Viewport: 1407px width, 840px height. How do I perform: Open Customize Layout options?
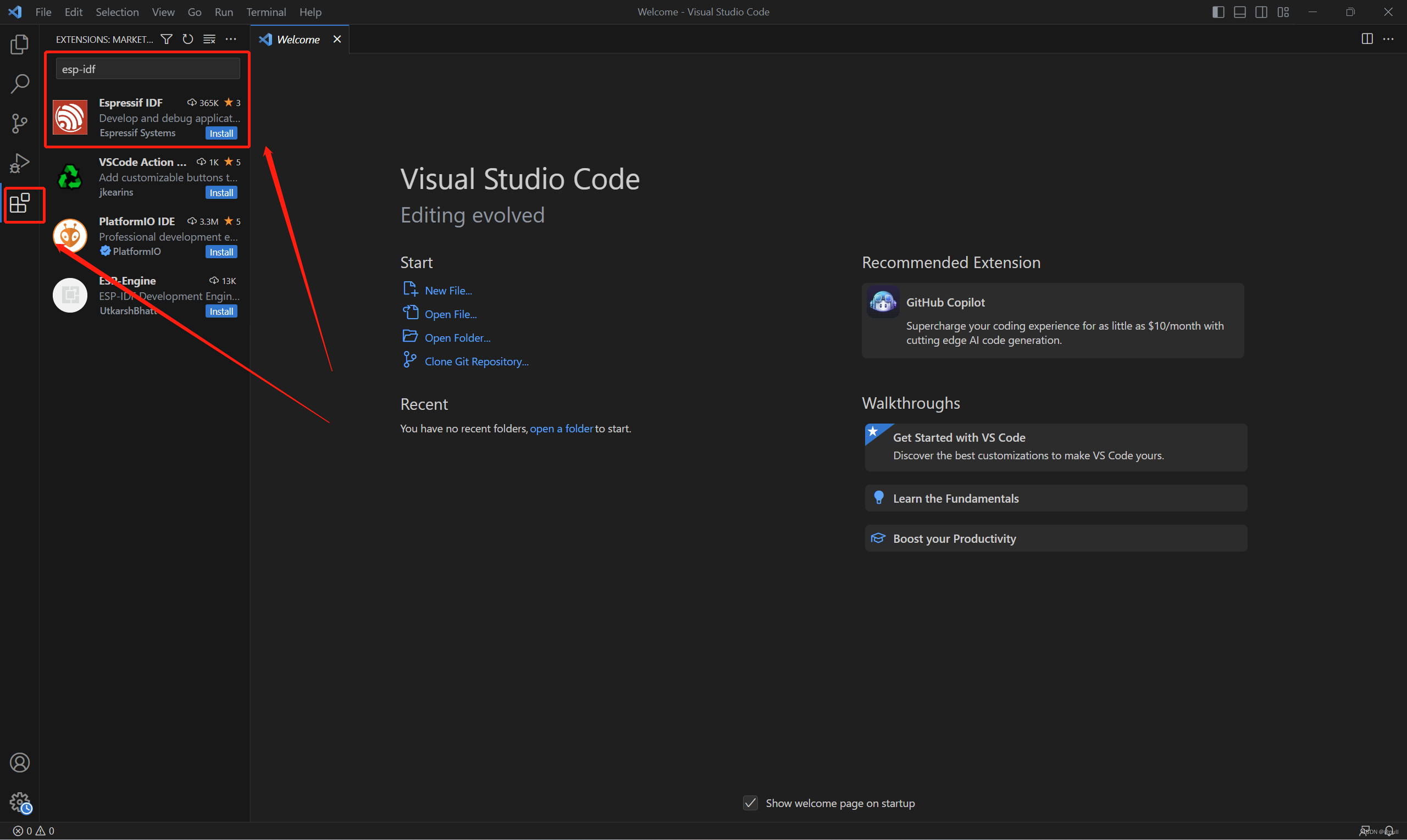point(1283,12)
